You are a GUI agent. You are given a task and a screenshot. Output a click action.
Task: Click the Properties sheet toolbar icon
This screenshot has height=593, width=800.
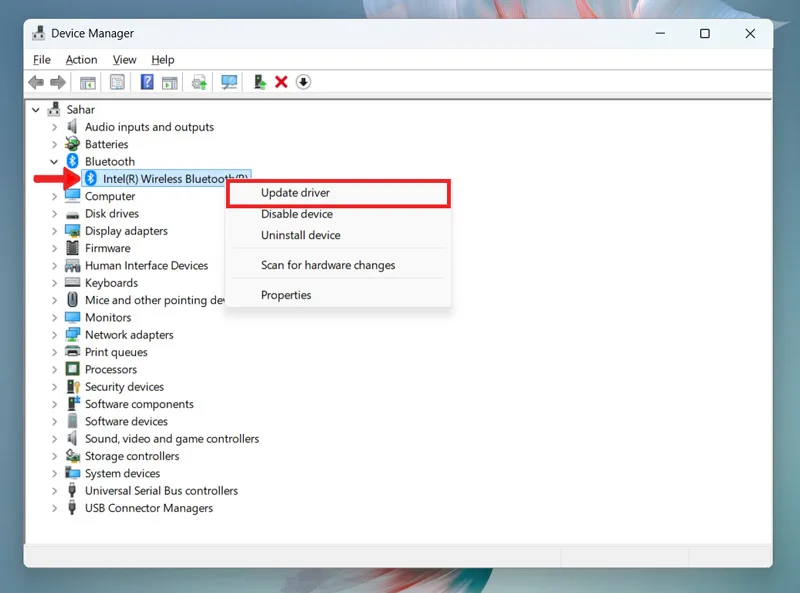tap(117, 82)
